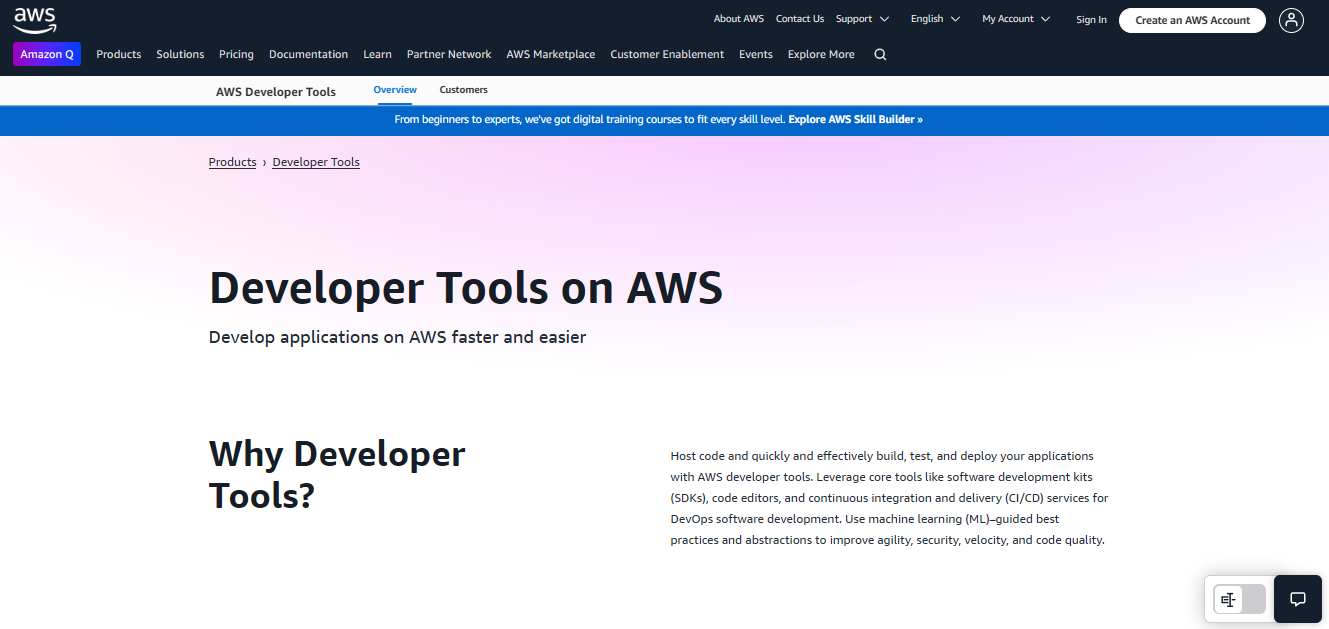The image size is (1329, 629).
Task: Open the Amazon Q button
Action: pyautogui.click(x=47, y=55)
